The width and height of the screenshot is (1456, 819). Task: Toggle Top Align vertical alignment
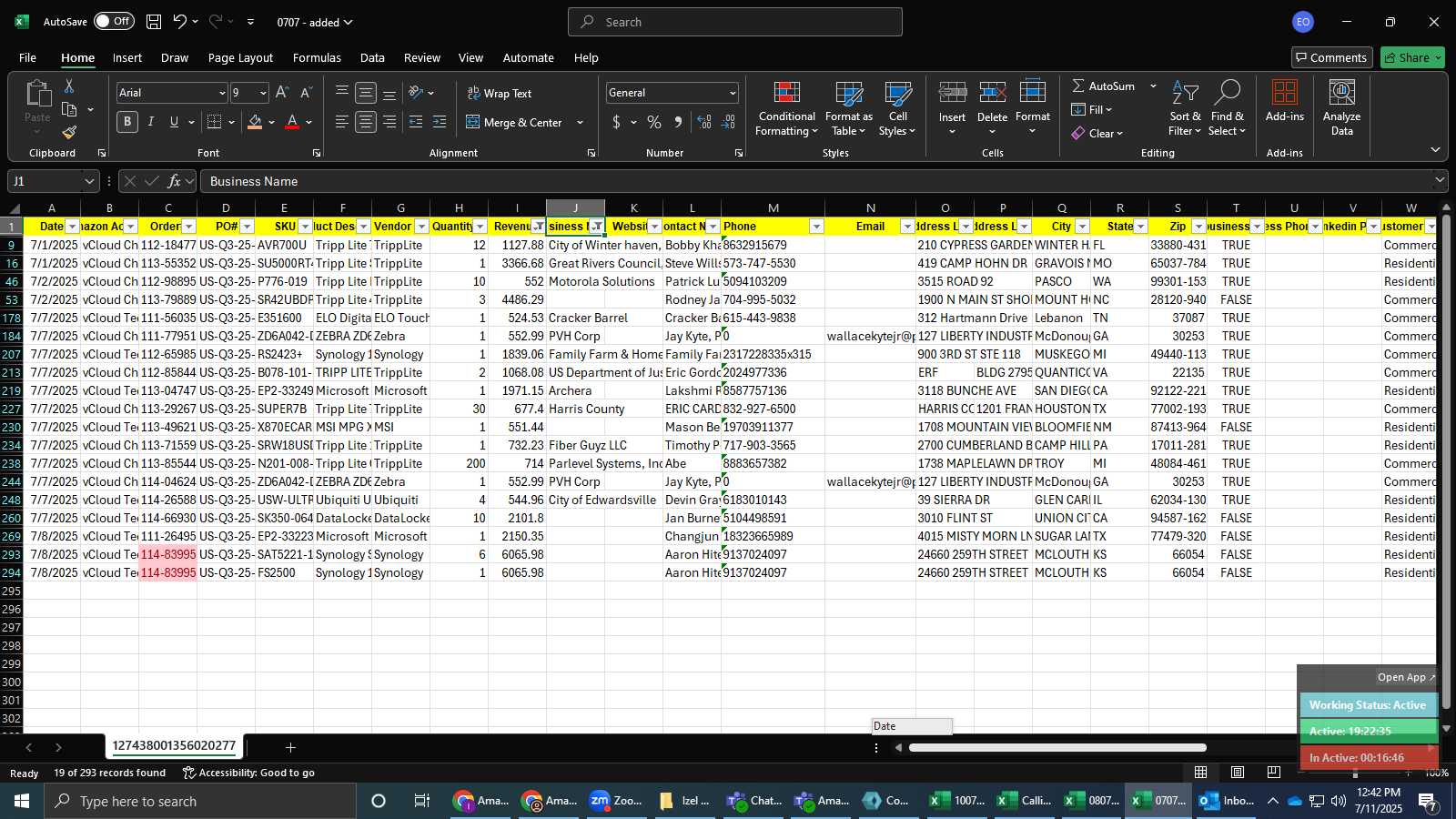click(x=342, y=93)
